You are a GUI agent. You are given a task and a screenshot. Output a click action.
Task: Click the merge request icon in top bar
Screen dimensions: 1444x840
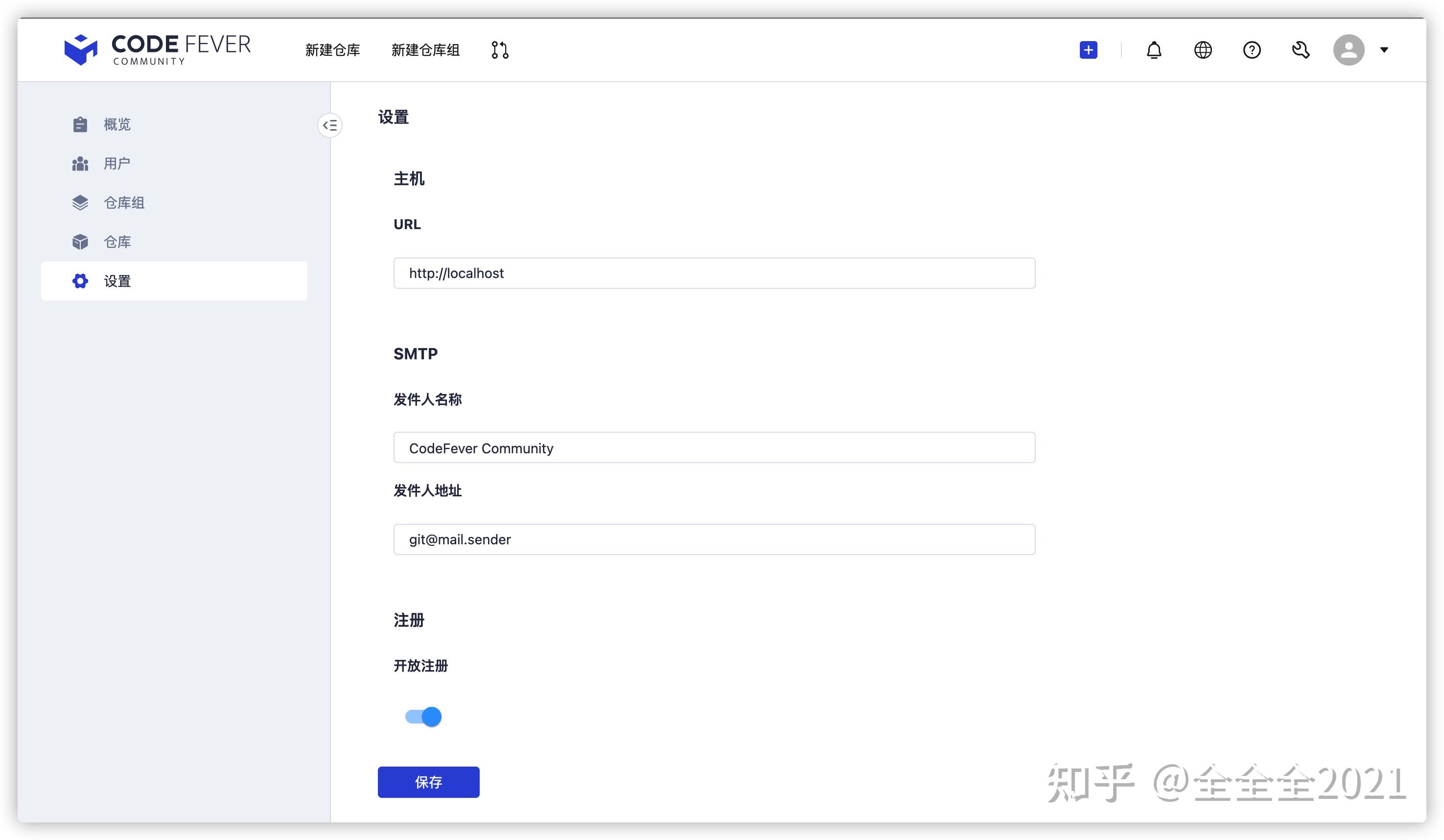pos(500,50)
